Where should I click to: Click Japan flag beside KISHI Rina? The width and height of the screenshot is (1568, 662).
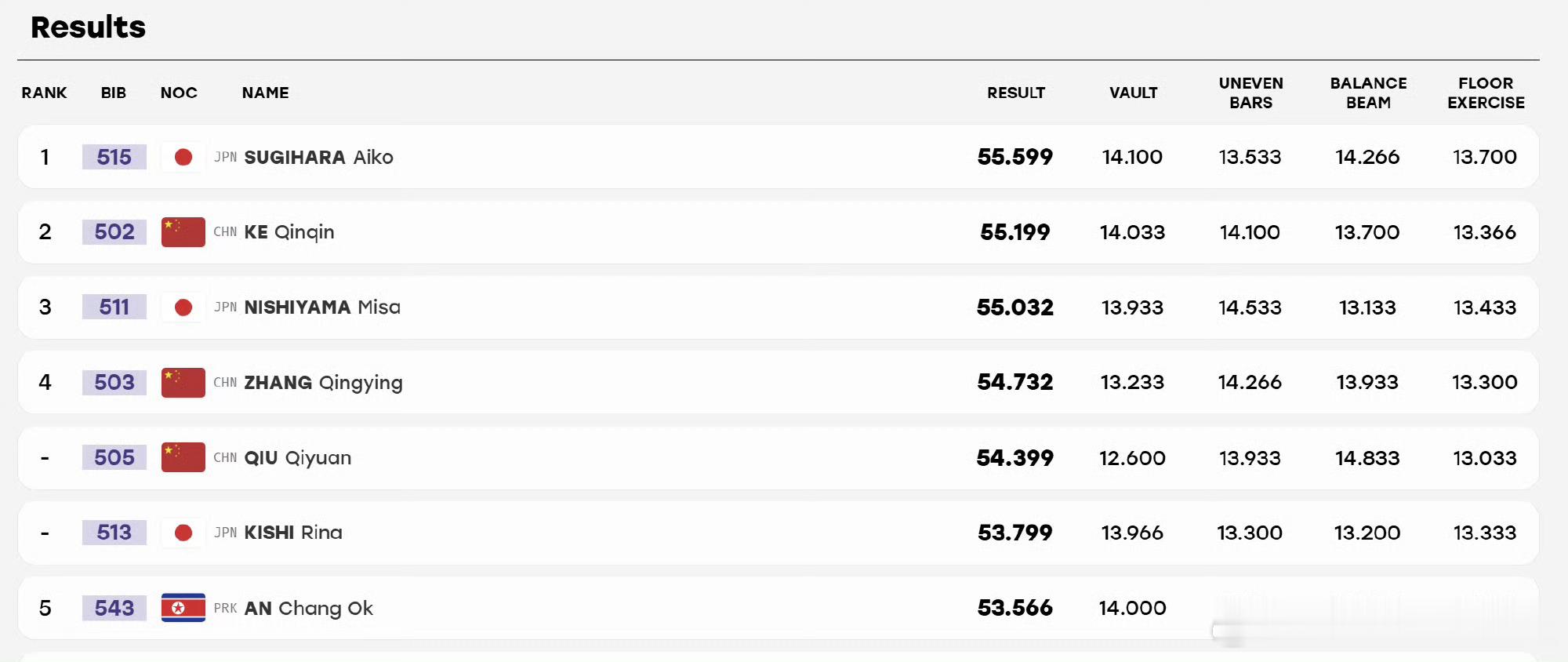(183, 533)
